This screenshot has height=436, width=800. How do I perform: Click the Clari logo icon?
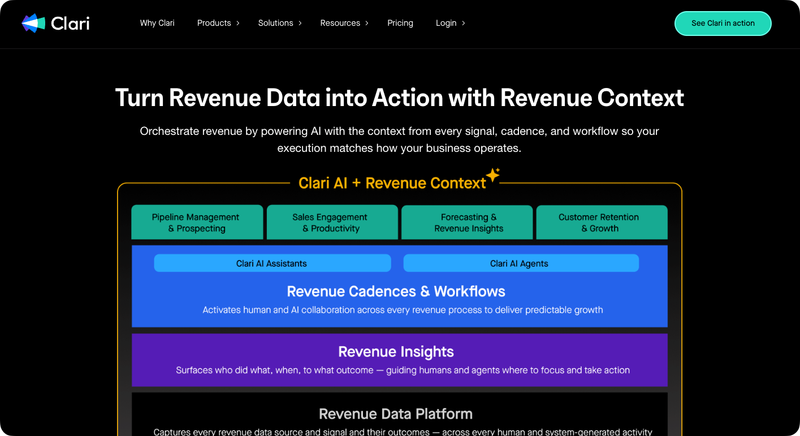tap(33, 23)
